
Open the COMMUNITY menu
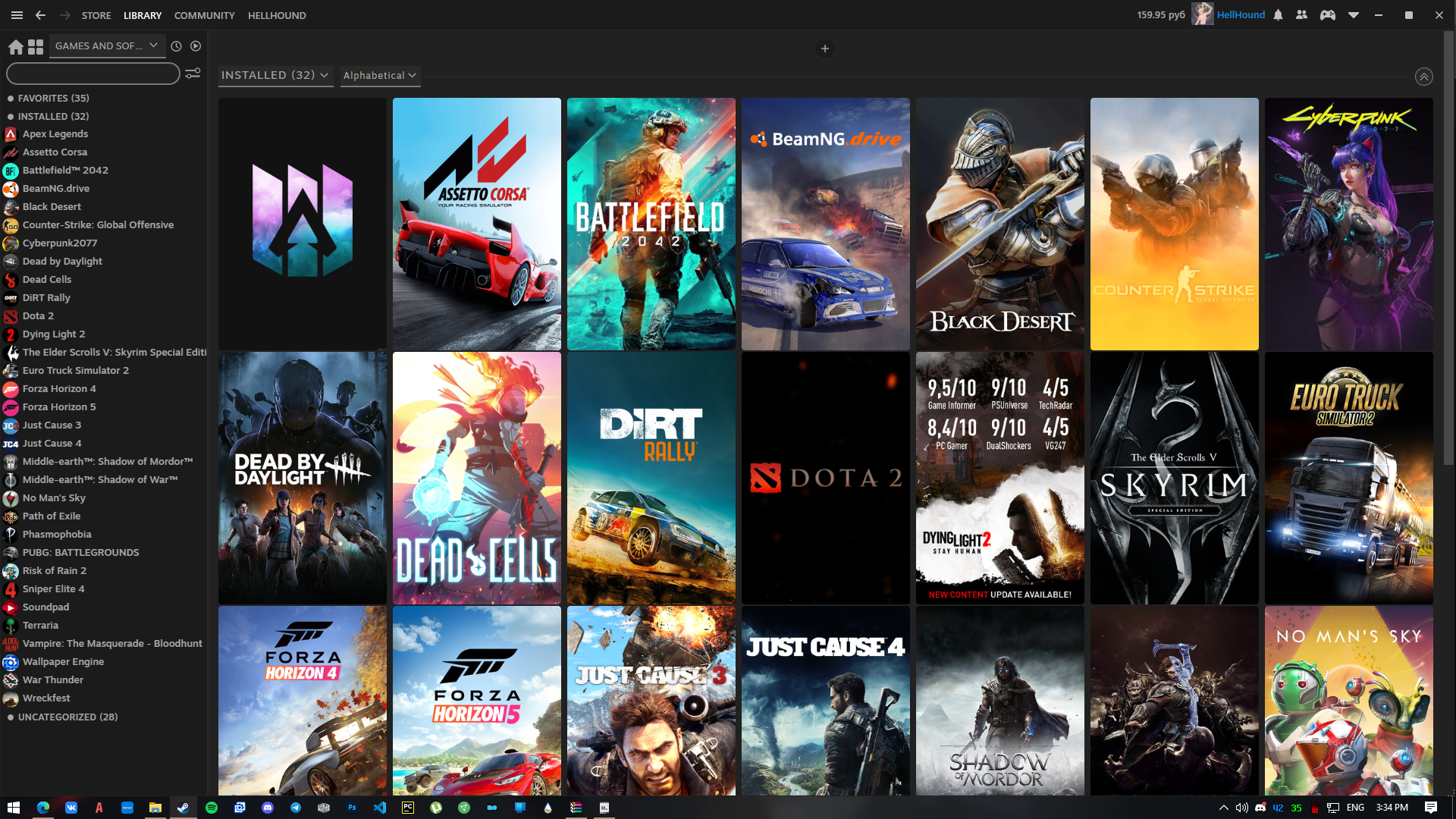[203, 15]
